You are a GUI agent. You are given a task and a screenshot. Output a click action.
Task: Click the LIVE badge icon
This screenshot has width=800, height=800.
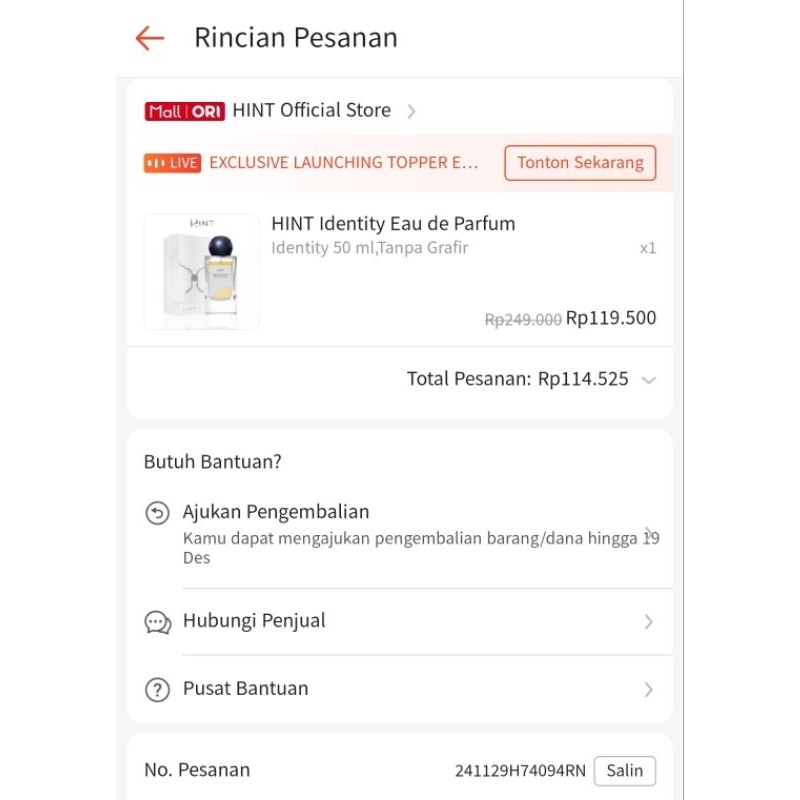(x=172, y=163)
